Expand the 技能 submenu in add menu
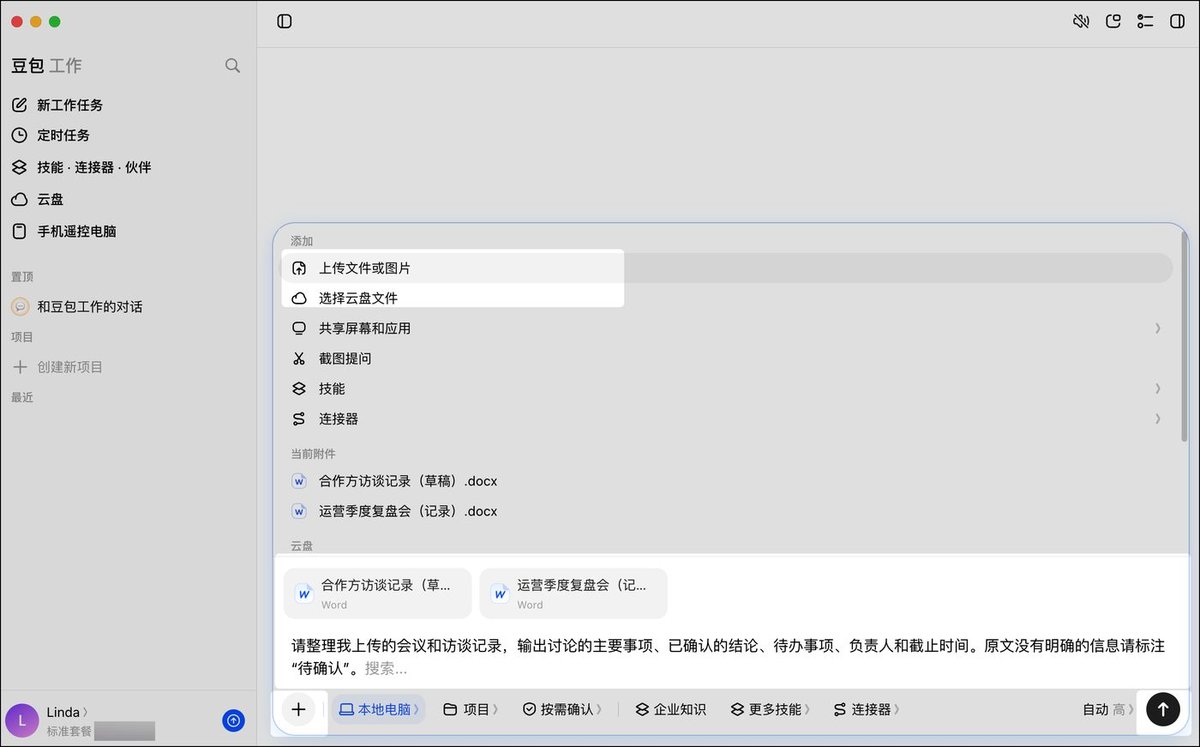Viewport: 1200px width, 747px height. 727,388
